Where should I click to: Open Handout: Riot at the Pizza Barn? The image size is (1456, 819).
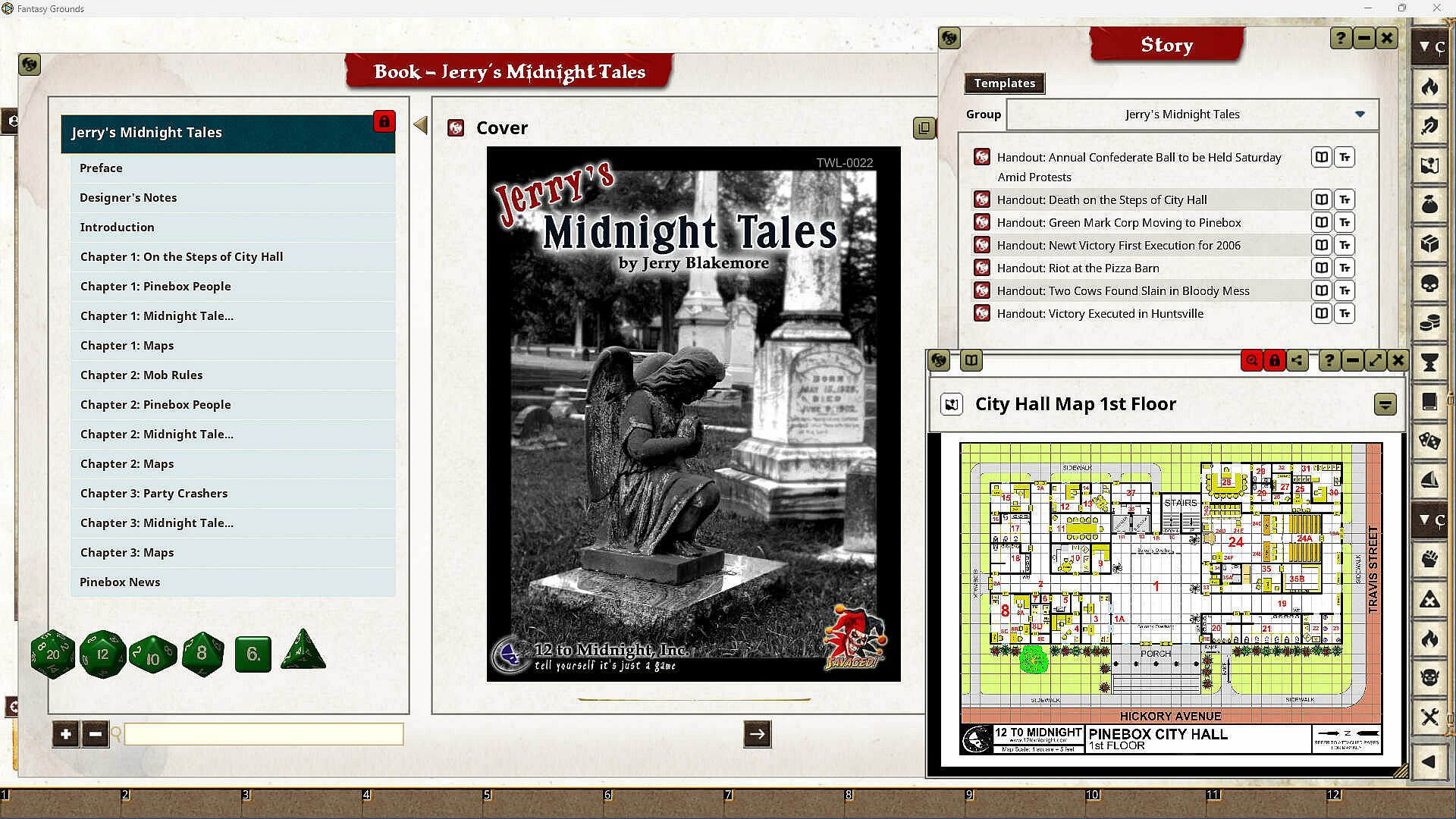[1078, 268]
